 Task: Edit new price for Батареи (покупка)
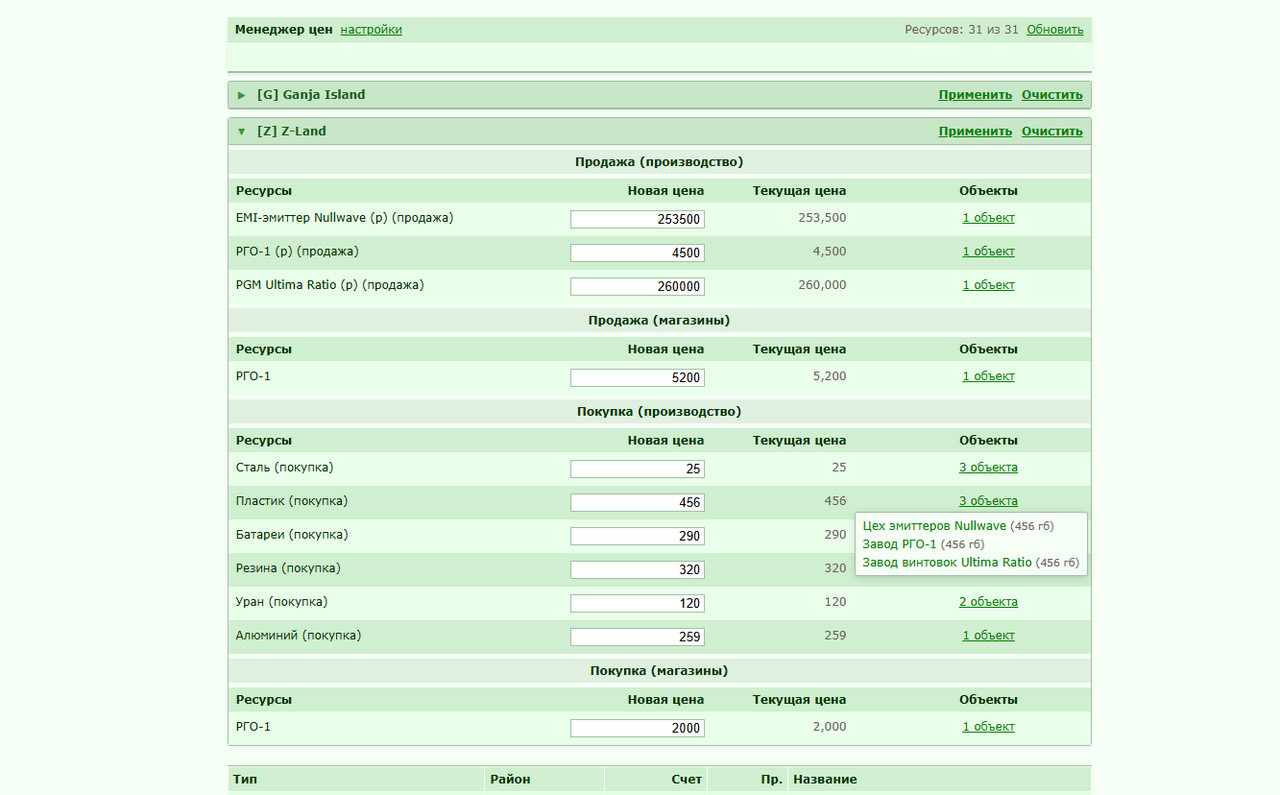click(x=637, y=536)
